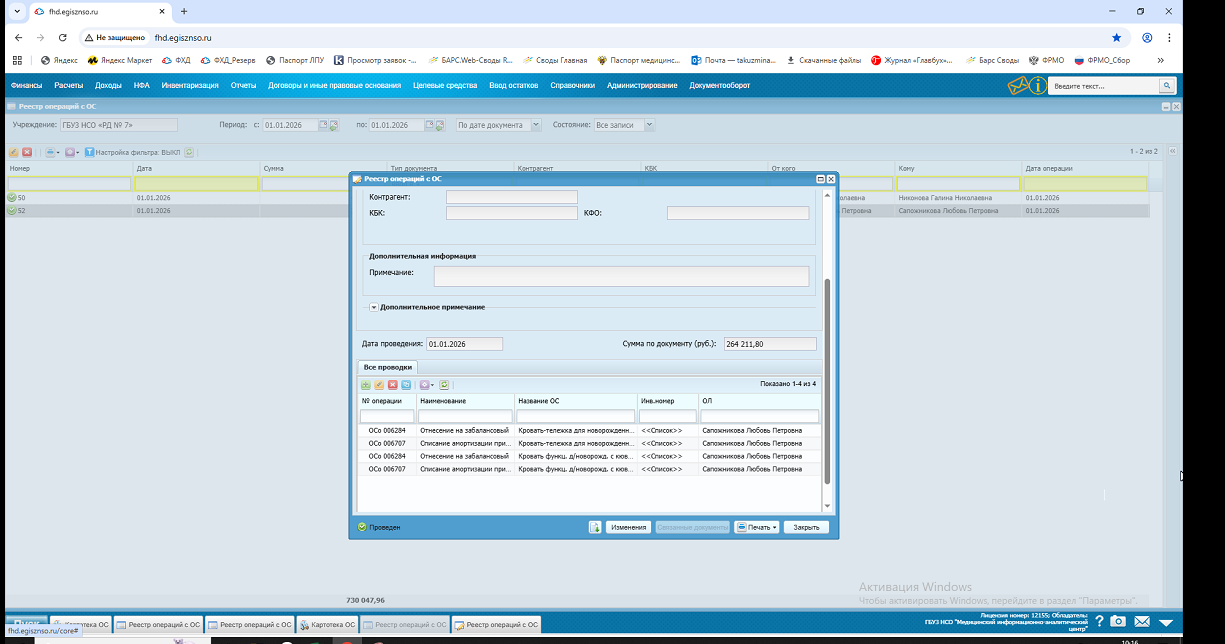The width and height of the screenshot is (1225, 644).
Task: Click the edit pencil icon in main registry toolbar
Action: click(13, 152)
